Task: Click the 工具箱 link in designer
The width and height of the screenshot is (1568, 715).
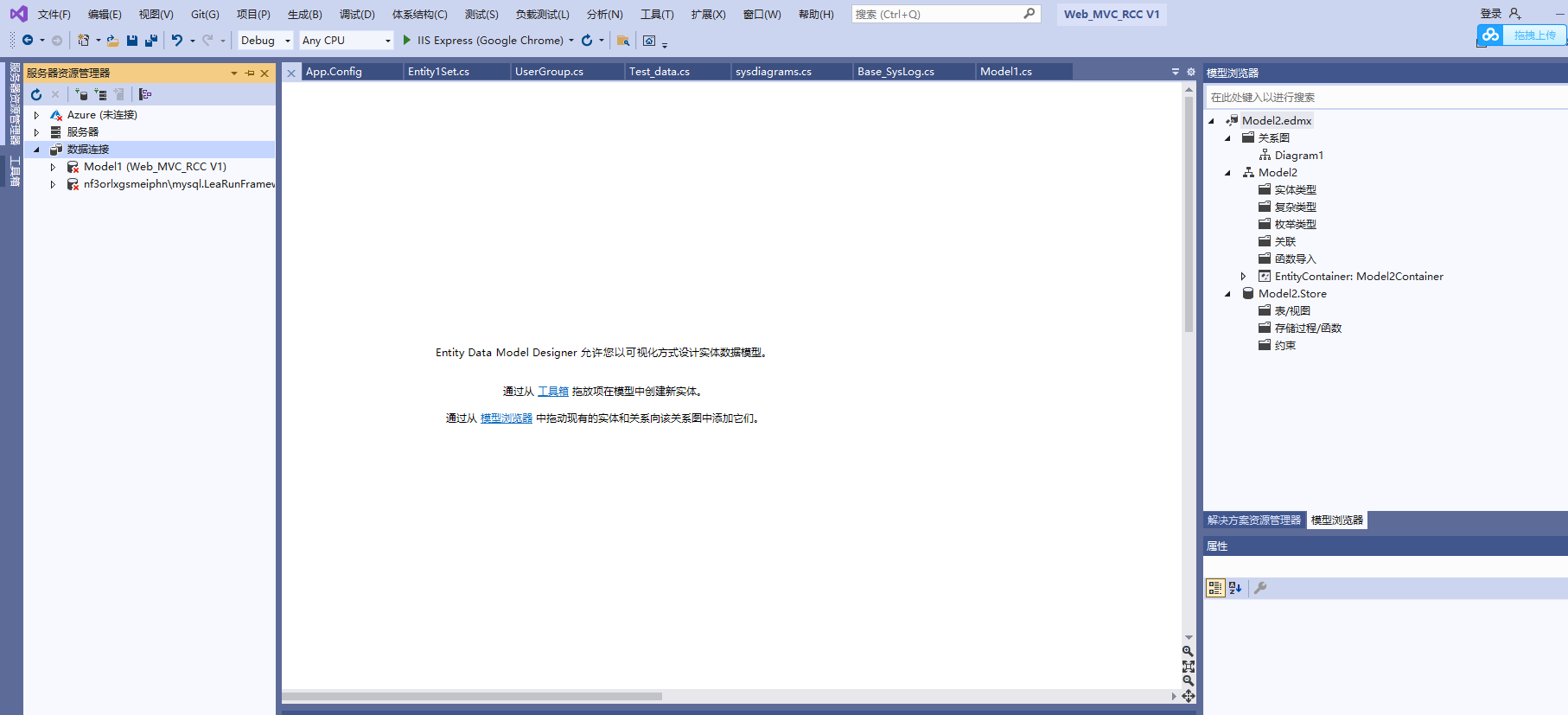Action: click(553, 392)
